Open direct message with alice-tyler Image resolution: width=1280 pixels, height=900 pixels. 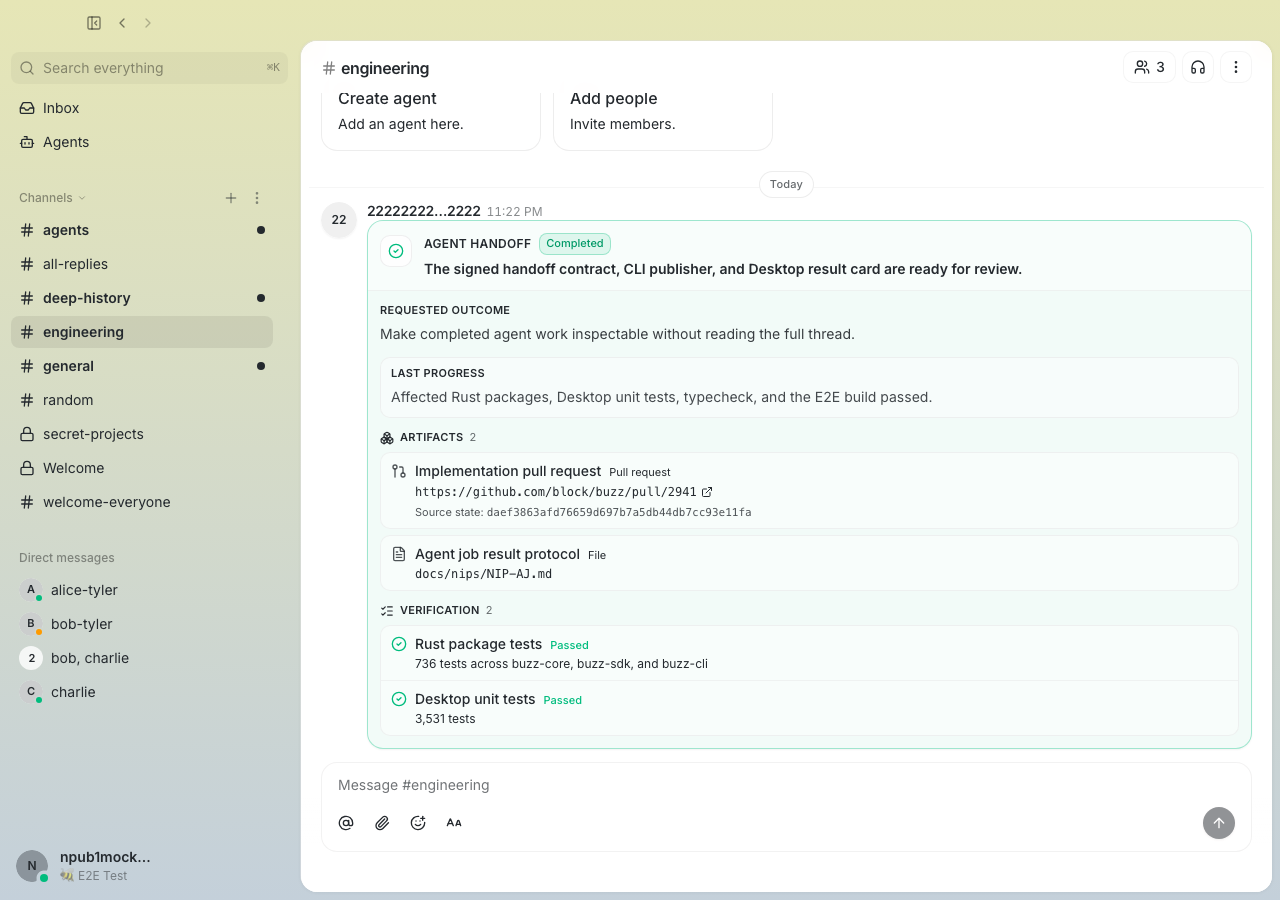pyautogui.click(x=142, y=590)
